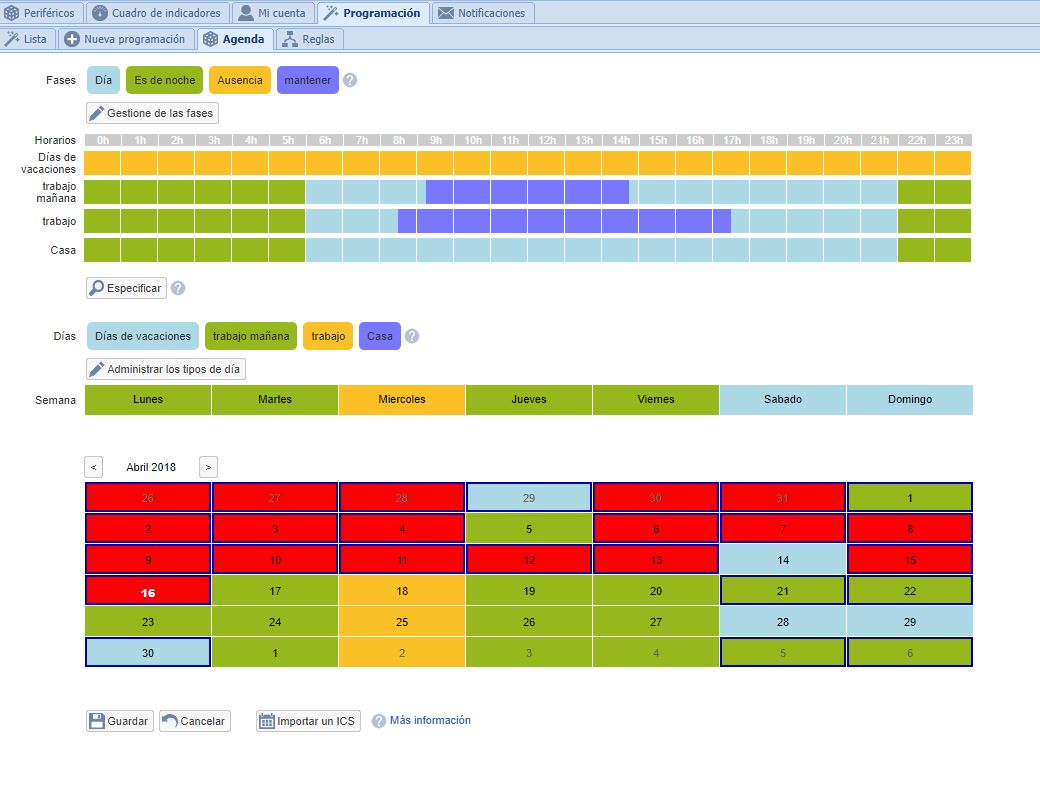
Task: Open the Reglas sub-tab
Action: 310,39
